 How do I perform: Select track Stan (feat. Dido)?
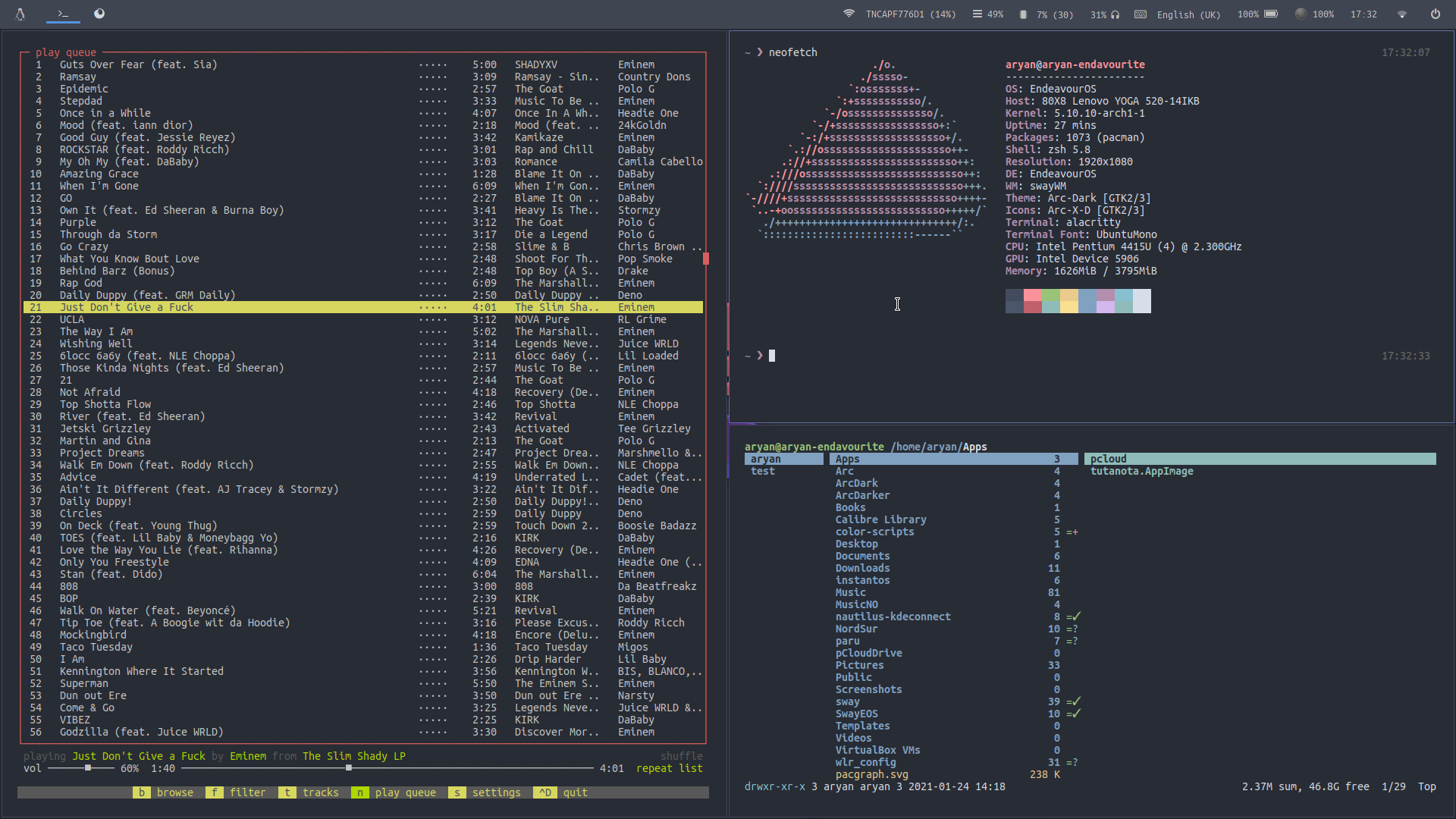click(x=363, y=574)
